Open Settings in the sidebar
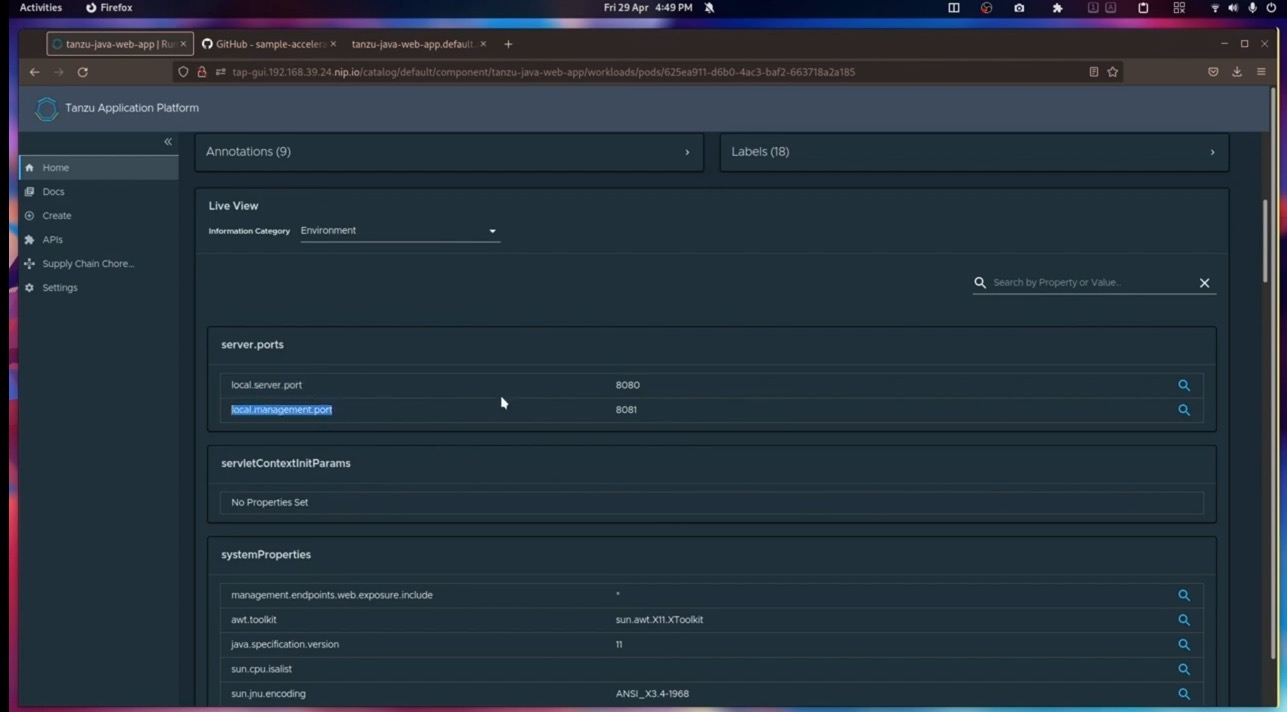 coord(99,288)
